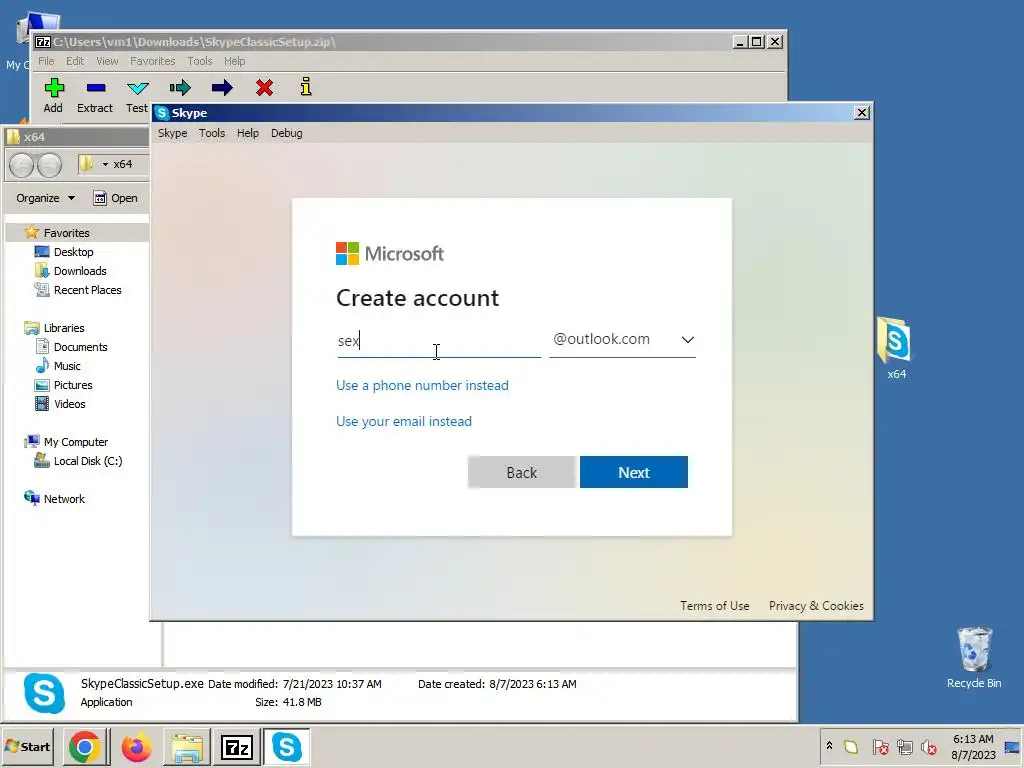Click Use a phone number instead
The image size is (1024, 768).
pos(422,385)
